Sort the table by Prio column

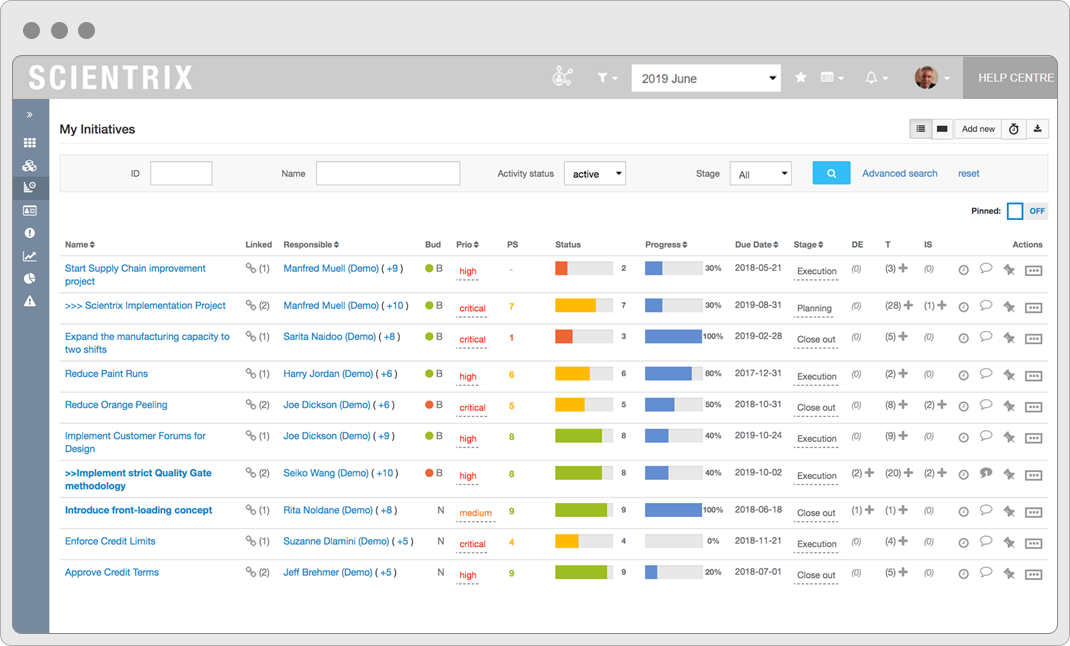[x=467, y=244]
